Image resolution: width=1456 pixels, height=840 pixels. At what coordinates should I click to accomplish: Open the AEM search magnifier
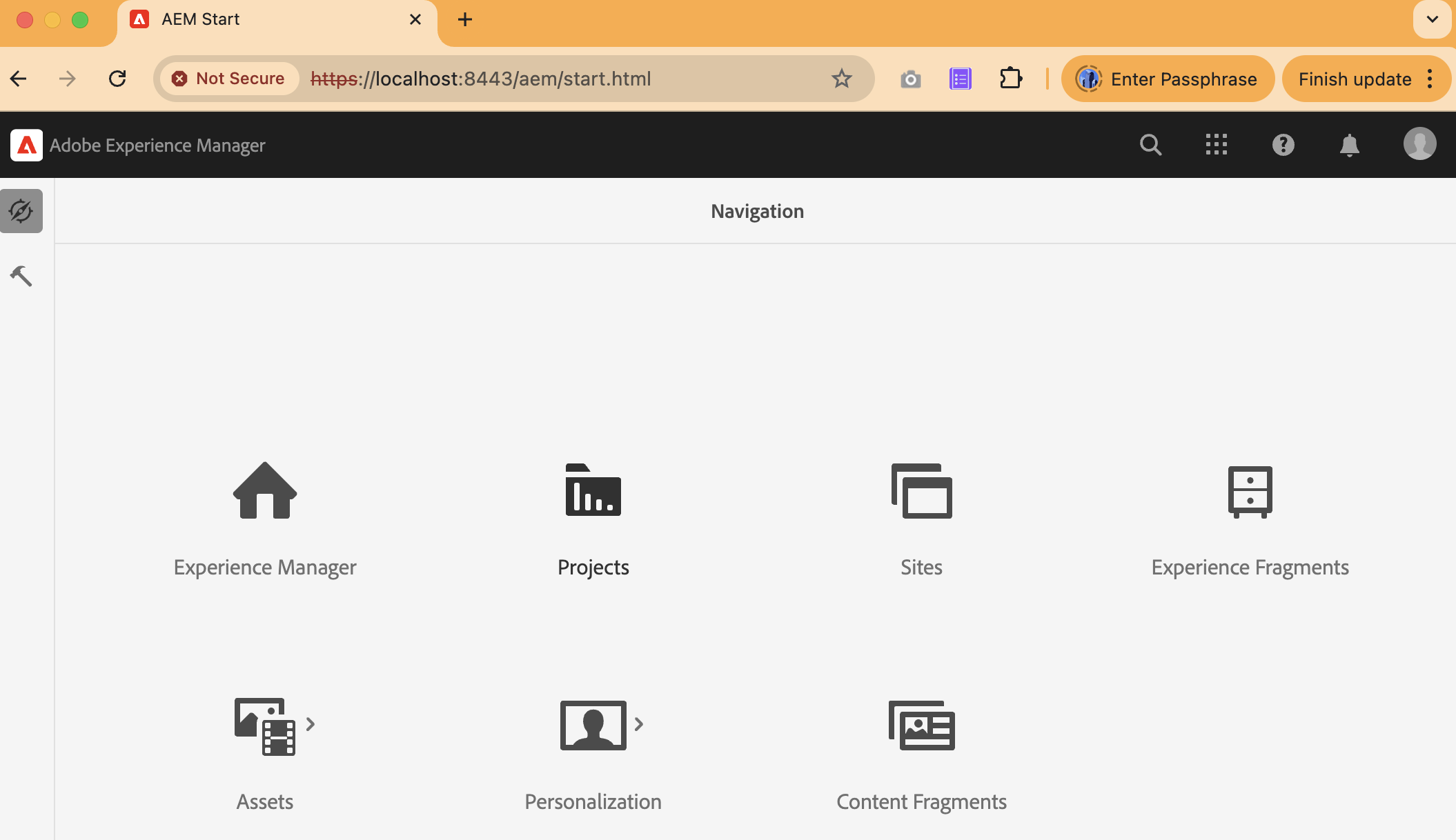coord(1150,145)
